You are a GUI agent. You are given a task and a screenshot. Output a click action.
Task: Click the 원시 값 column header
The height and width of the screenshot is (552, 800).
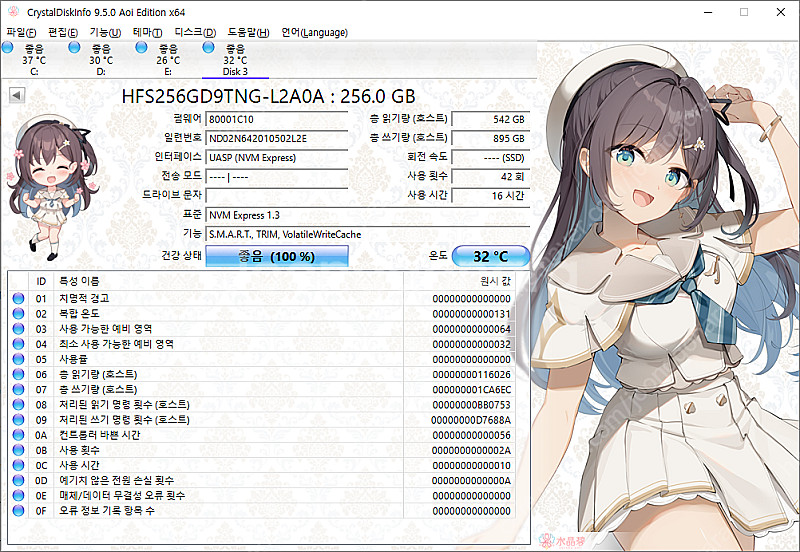(x=459, y=281)
